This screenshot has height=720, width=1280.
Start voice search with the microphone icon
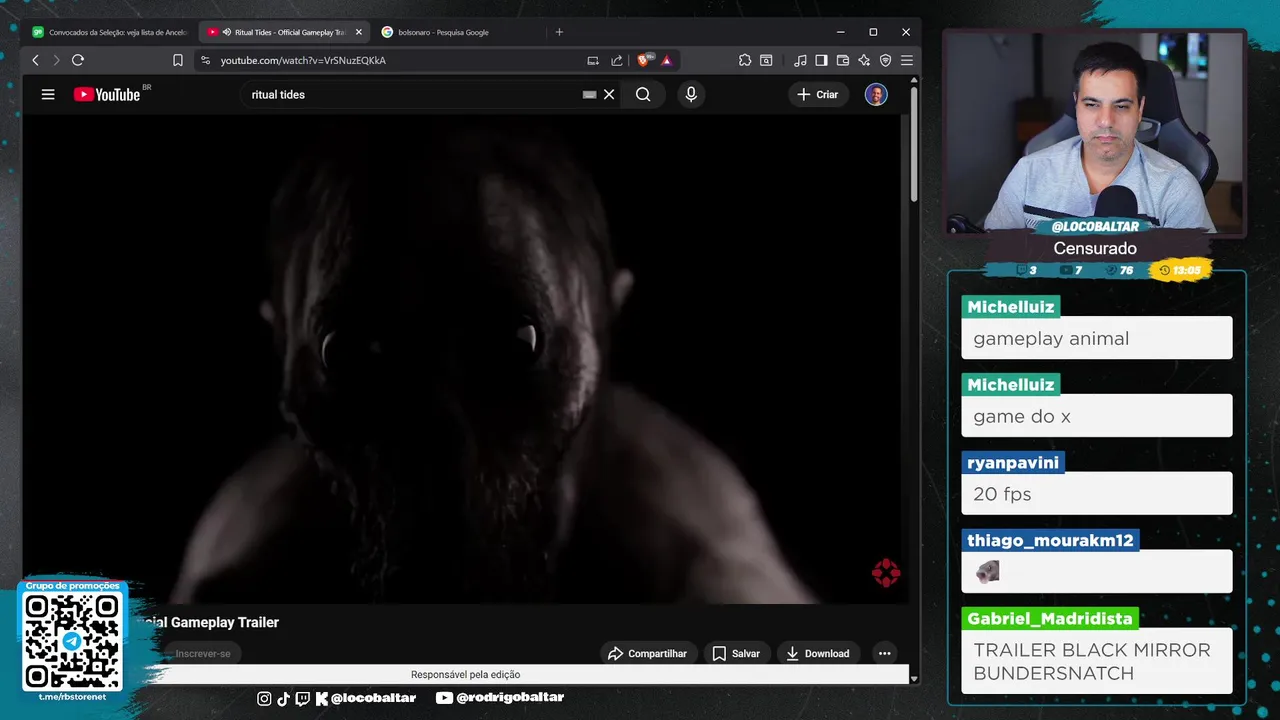(x=690, y=94)
